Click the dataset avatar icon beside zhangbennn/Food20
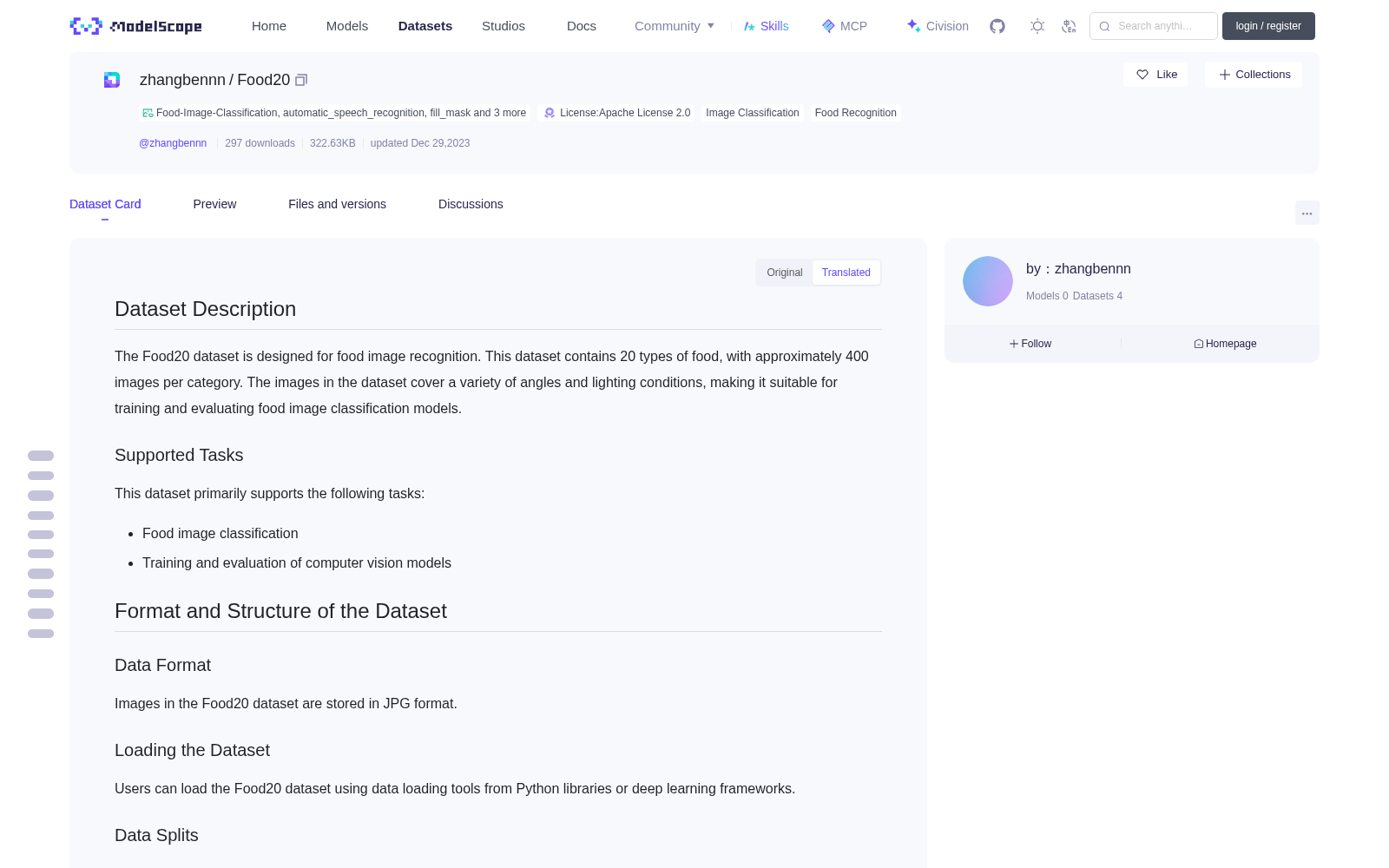The image size is (1389, 868). click(112, 80)
